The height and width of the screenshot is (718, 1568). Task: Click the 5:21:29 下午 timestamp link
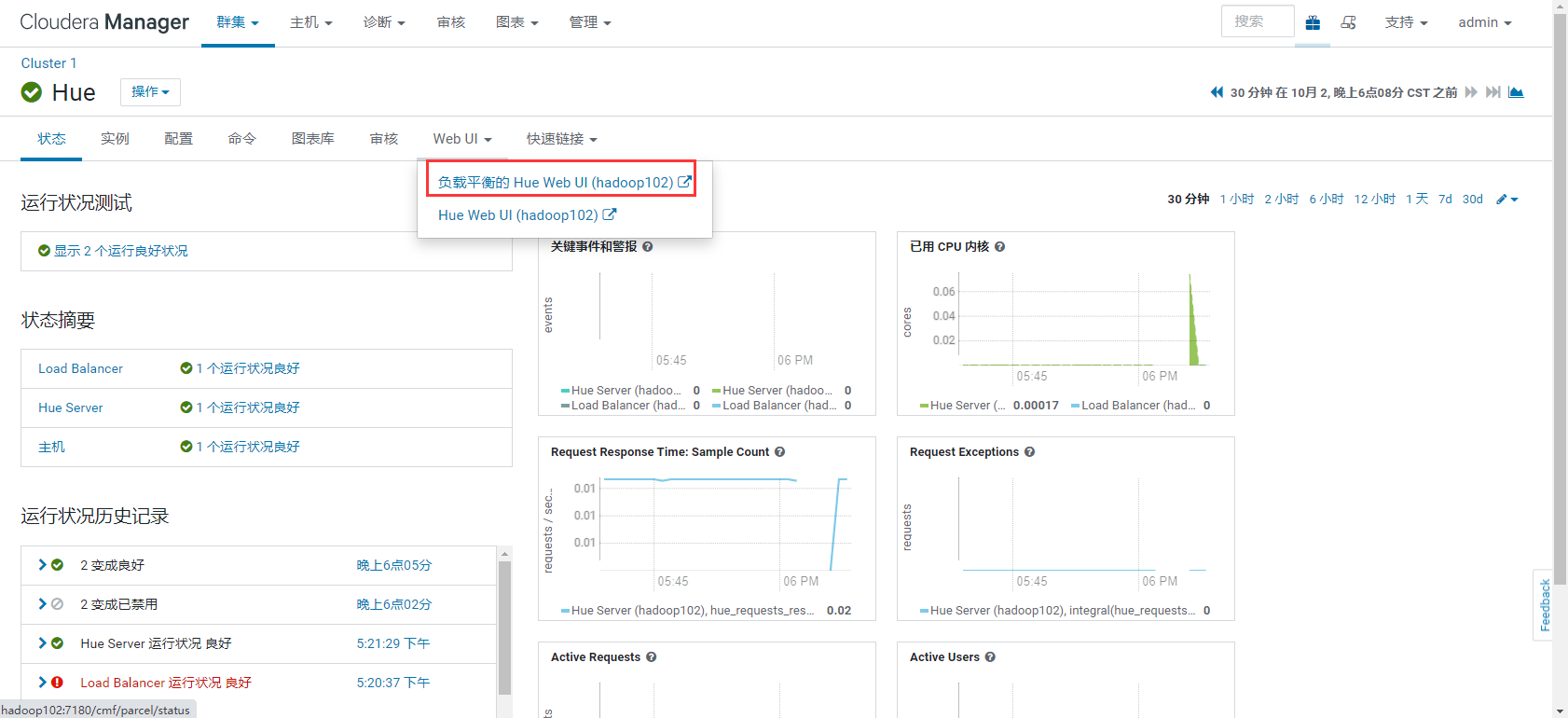(x=393, y=643)
